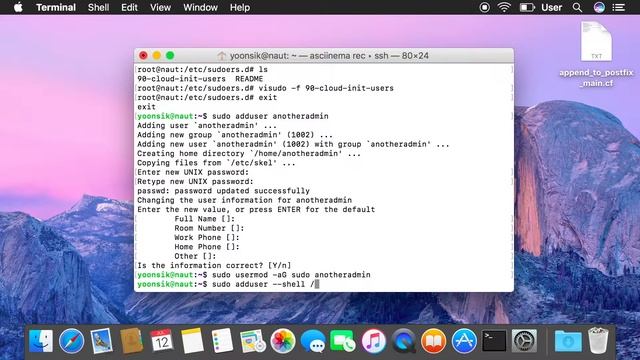The width and height of the screenshot is (640, 360).
Task: Click the screen recording status icon
Action: [x=484, y=7]
